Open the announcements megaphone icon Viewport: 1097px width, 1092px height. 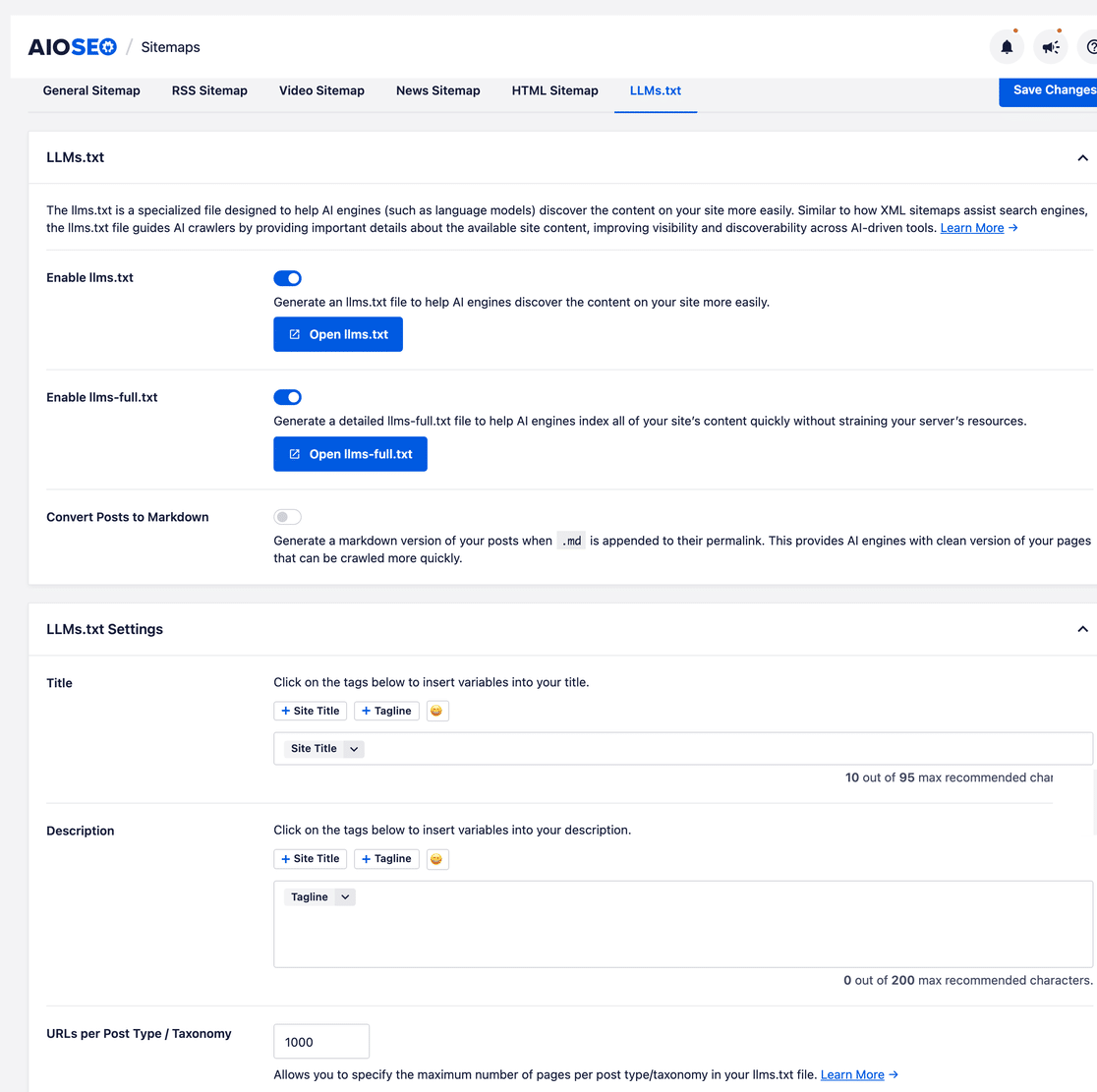click(x=1050, y=47)
